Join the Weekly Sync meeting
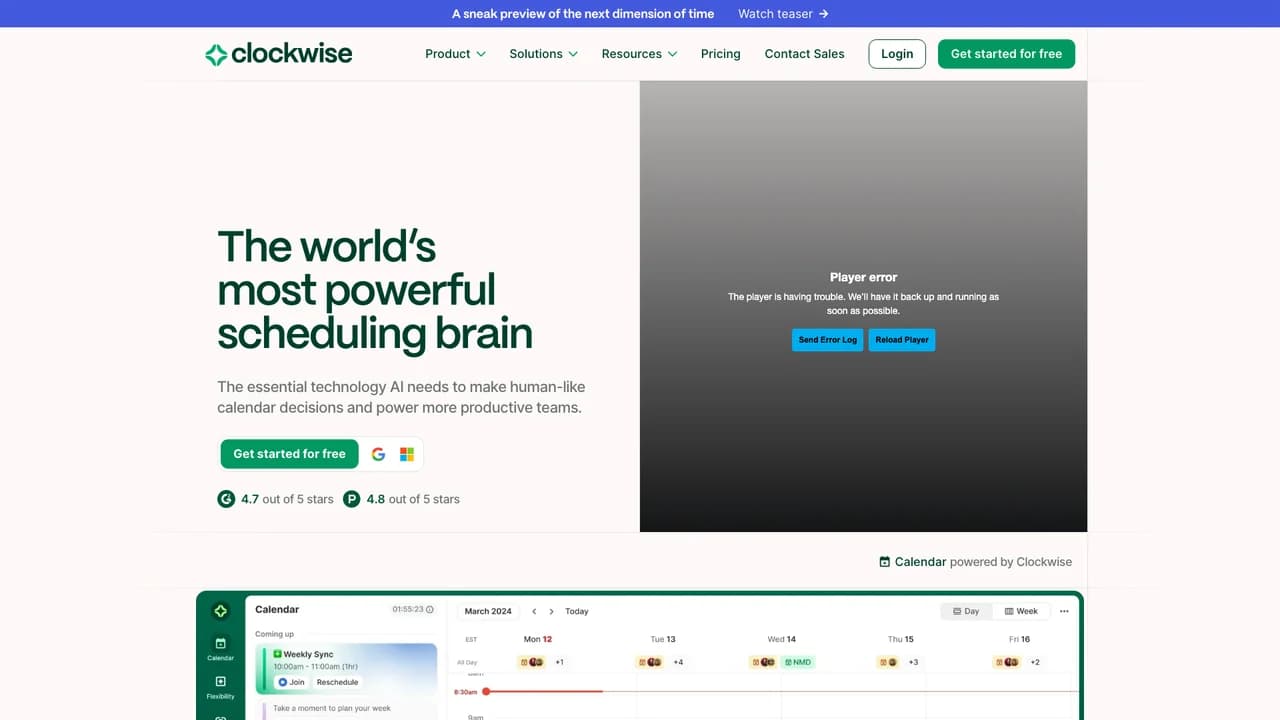 pos(291,682)
